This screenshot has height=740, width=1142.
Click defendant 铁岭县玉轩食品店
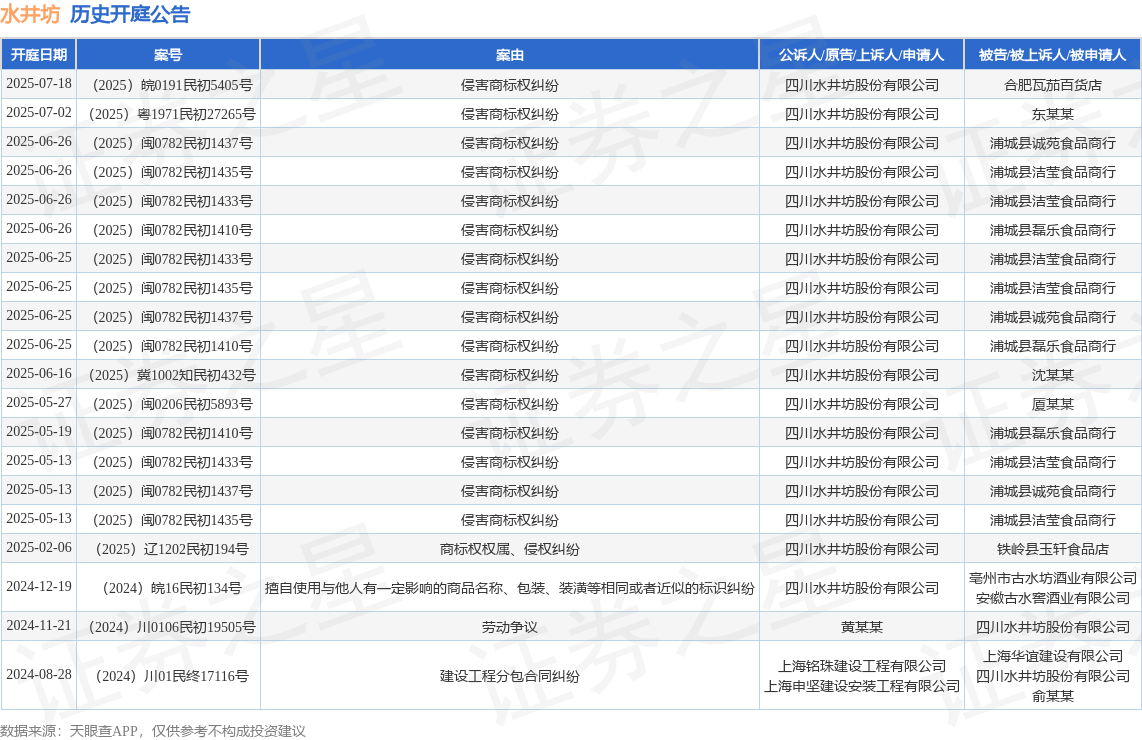tap(1052, 549)
